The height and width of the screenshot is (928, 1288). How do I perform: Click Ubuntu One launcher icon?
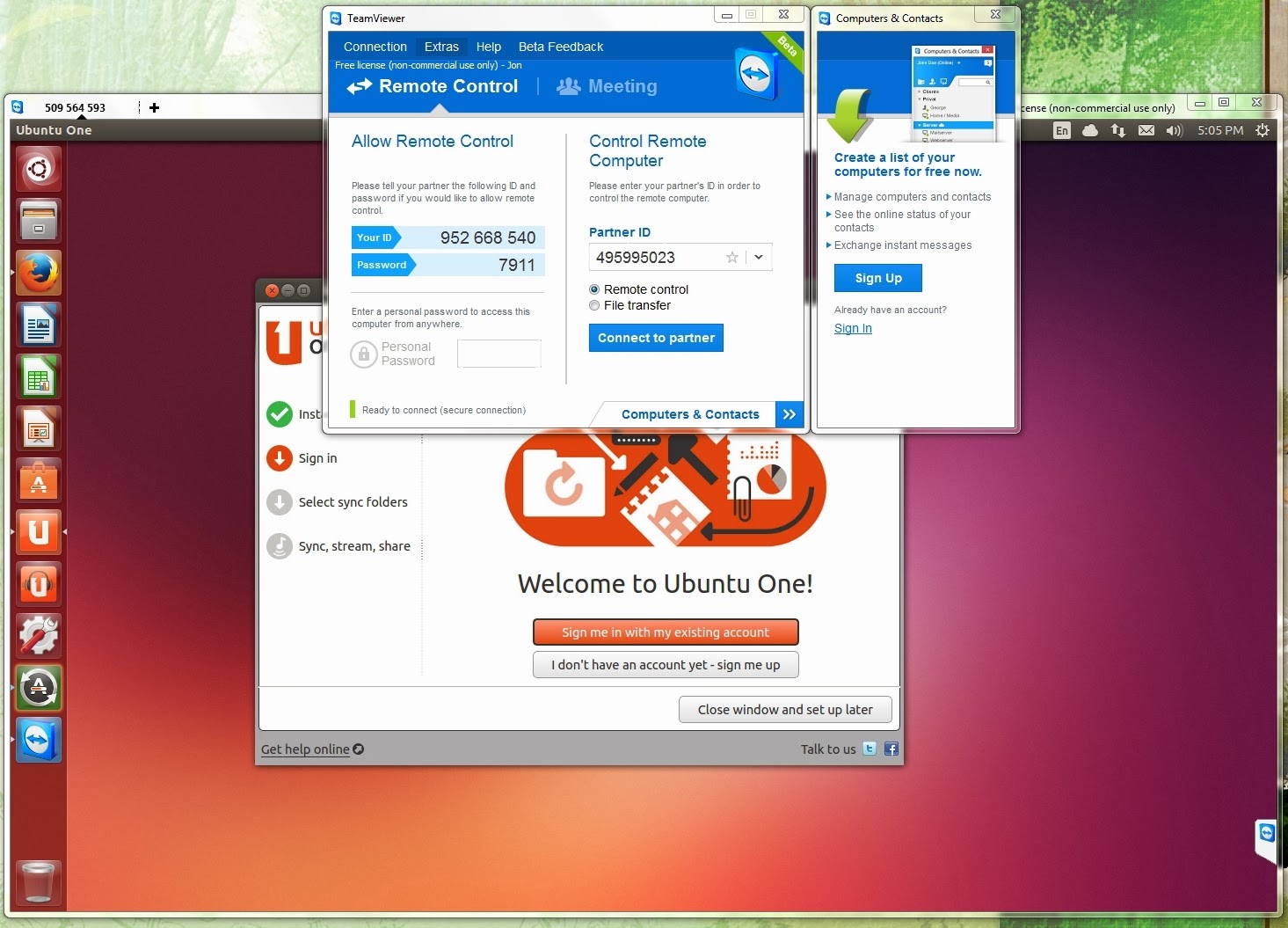coord(39,531)
